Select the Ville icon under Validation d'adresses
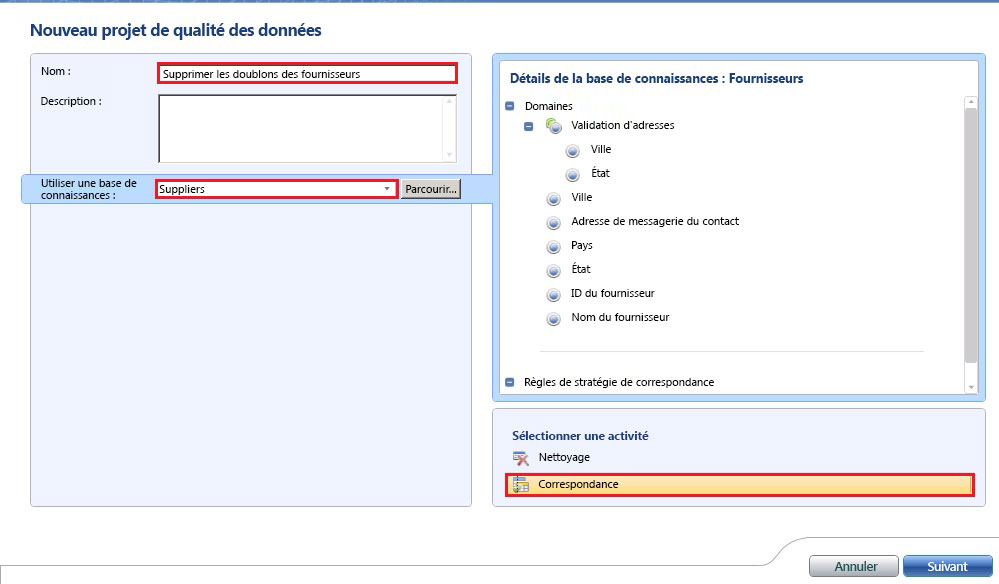 (572, 149)
